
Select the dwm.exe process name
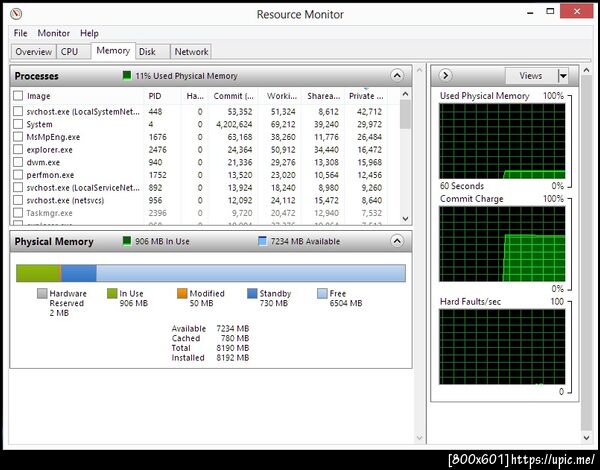[43, 162]
